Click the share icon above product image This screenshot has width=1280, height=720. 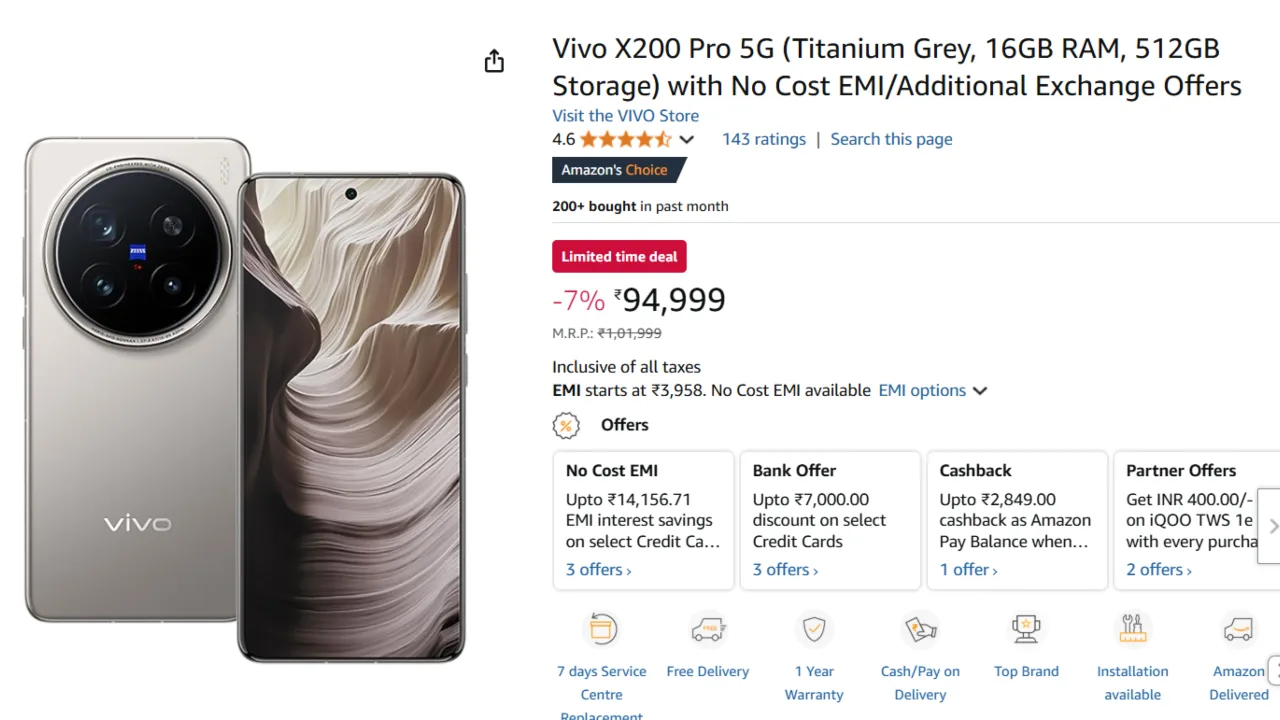494,62
